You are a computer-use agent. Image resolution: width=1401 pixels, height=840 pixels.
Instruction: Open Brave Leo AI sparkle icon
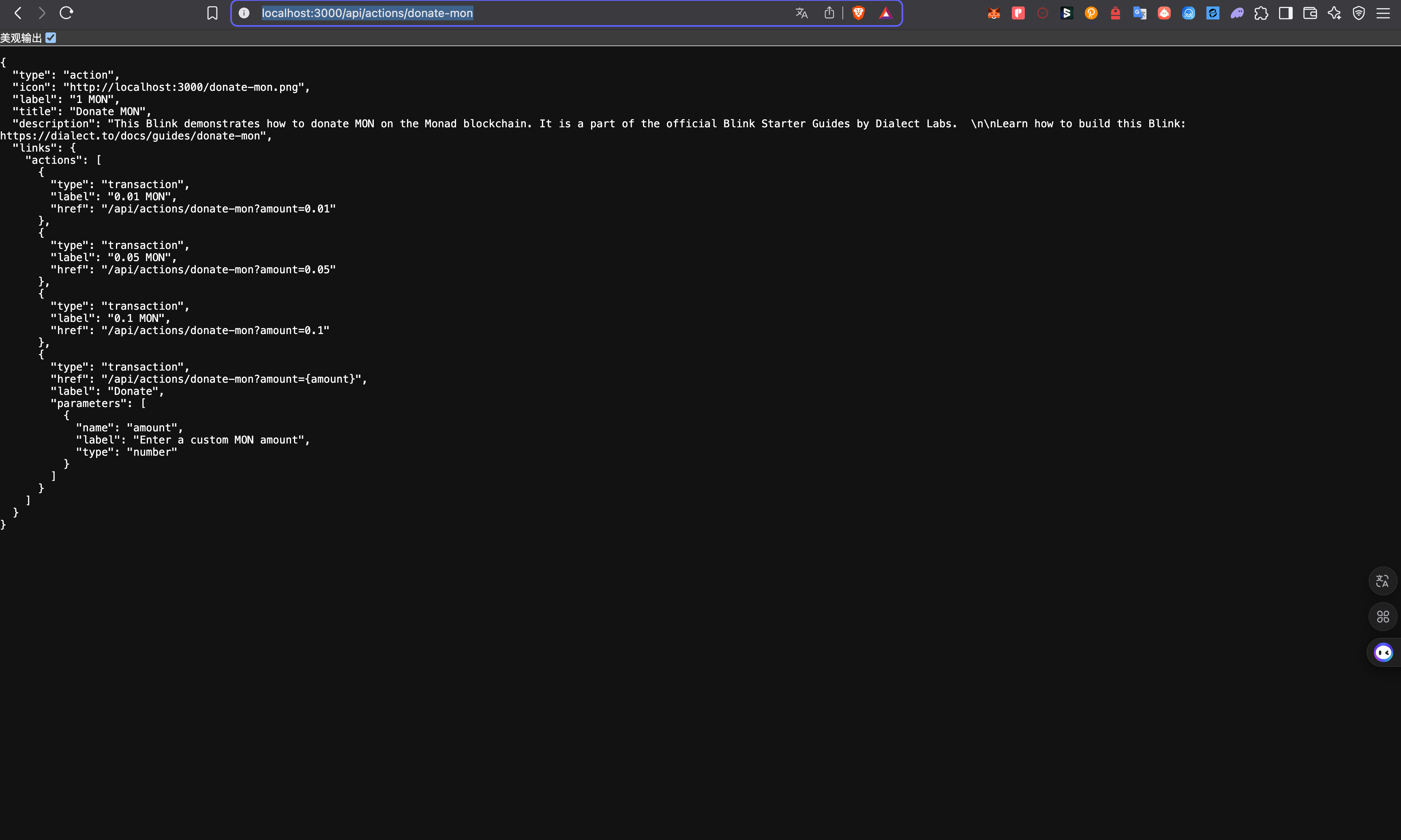point(1334,13)
